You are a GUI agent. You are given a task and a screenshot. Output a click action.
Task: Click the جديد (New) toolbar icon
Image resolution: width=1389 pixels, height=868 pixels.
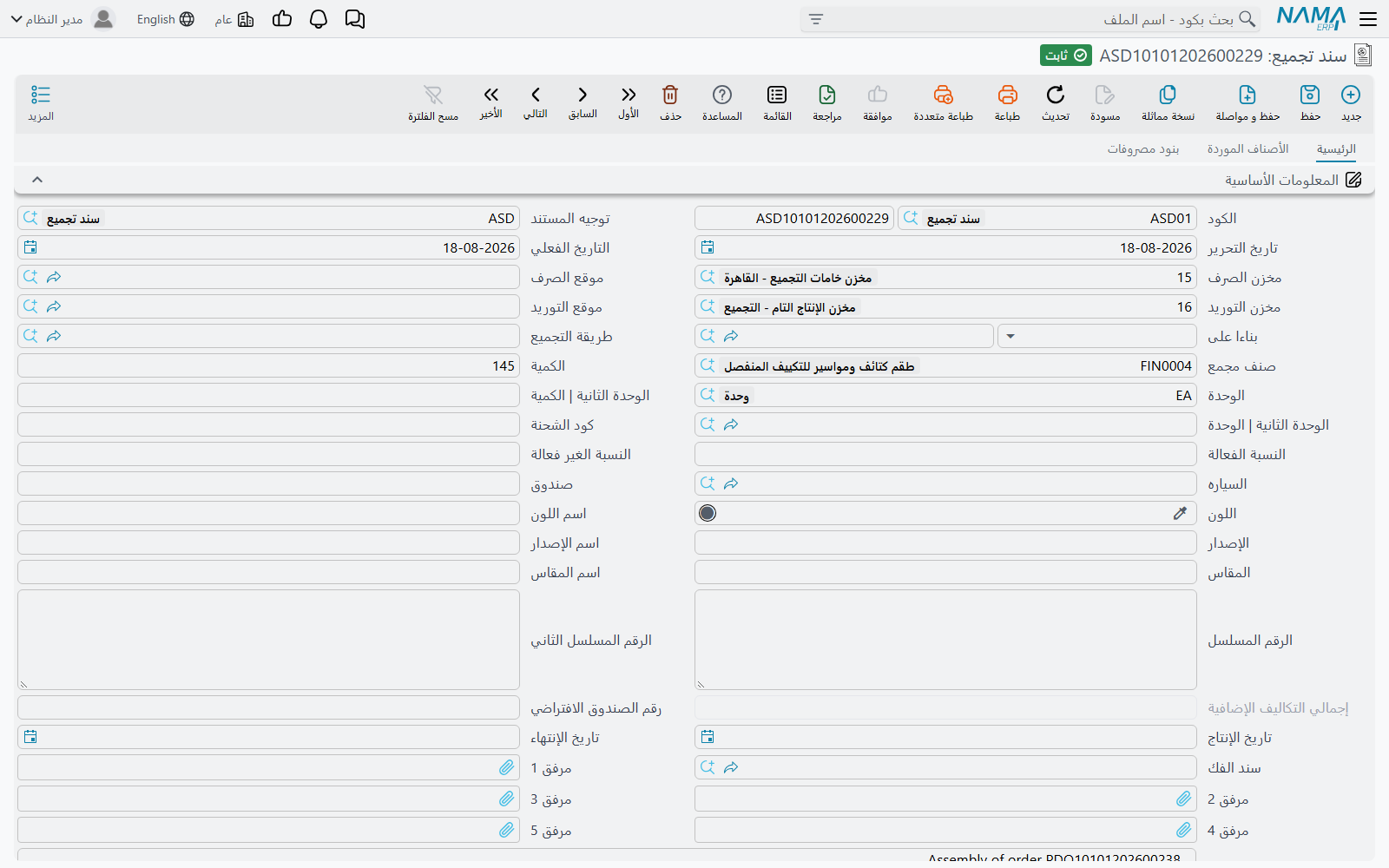coord(1351,95)
